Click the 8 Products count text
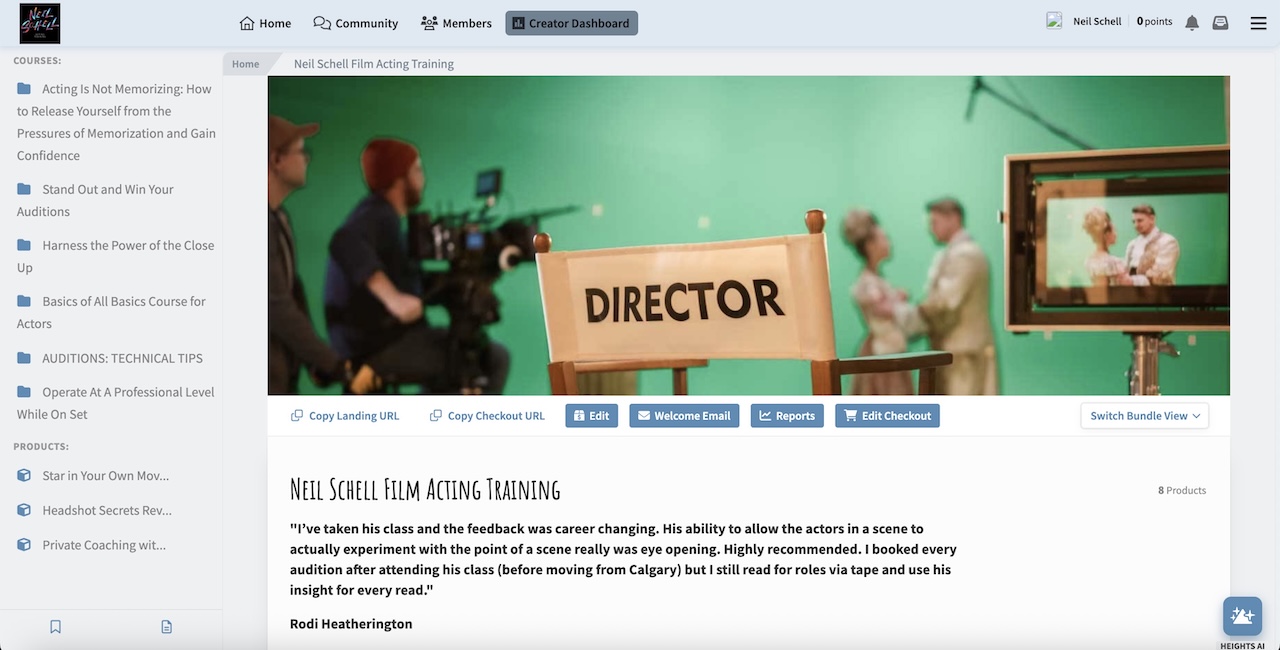 (x=1182, y=491)
